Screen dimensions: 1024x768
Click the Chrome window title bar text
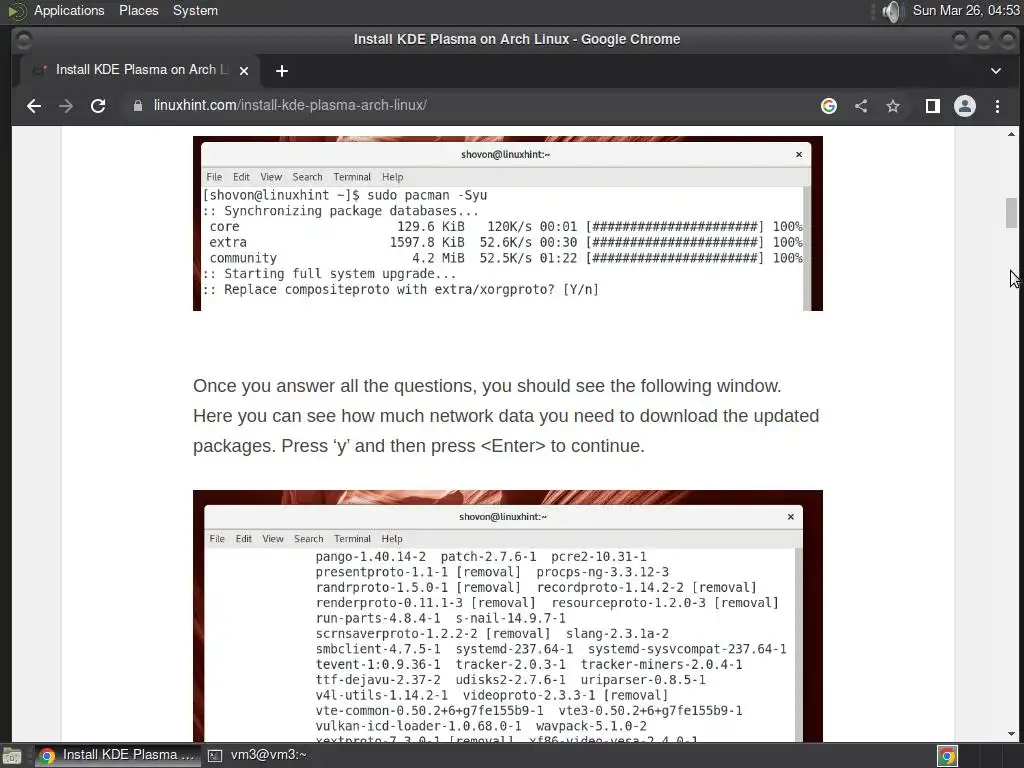coord(517,39)
